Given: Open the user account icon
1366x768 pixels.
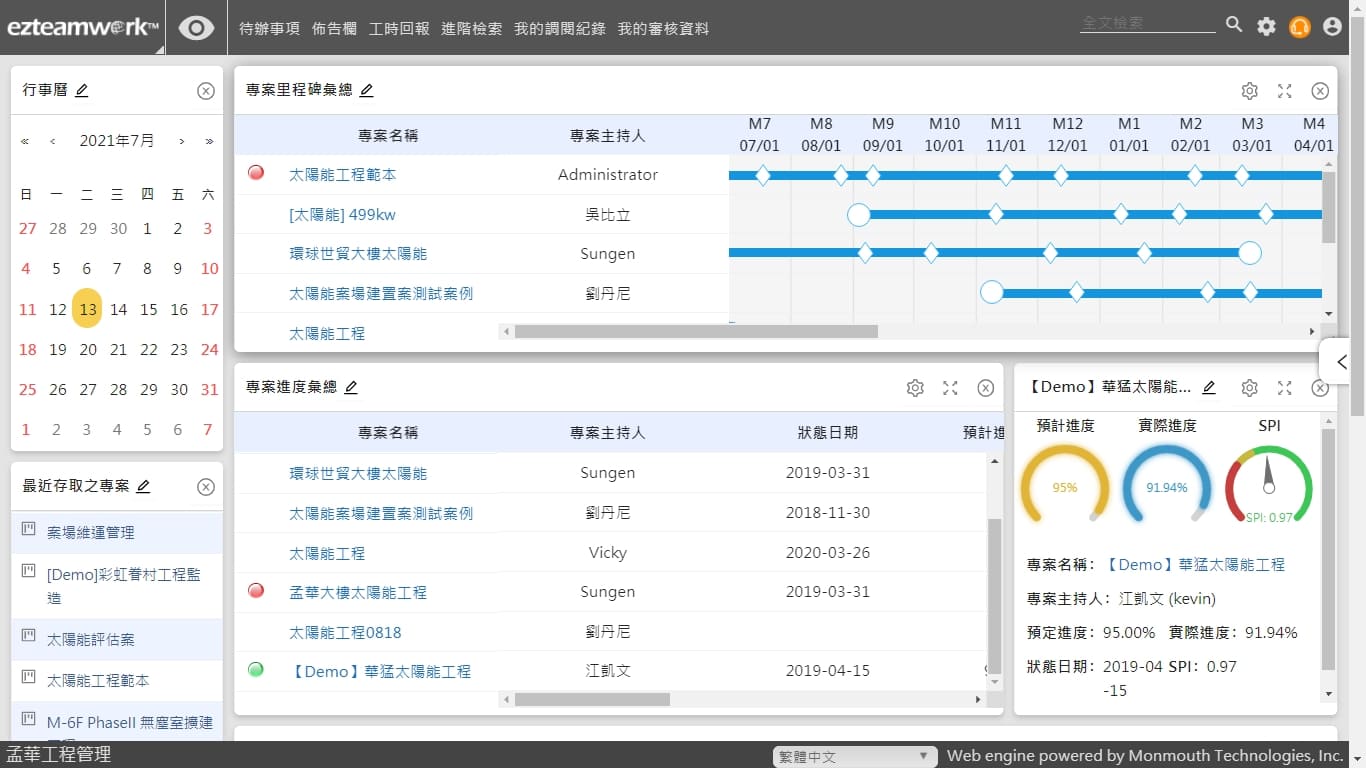Looking at the screenshot, I should click(x=1332, y=27).
